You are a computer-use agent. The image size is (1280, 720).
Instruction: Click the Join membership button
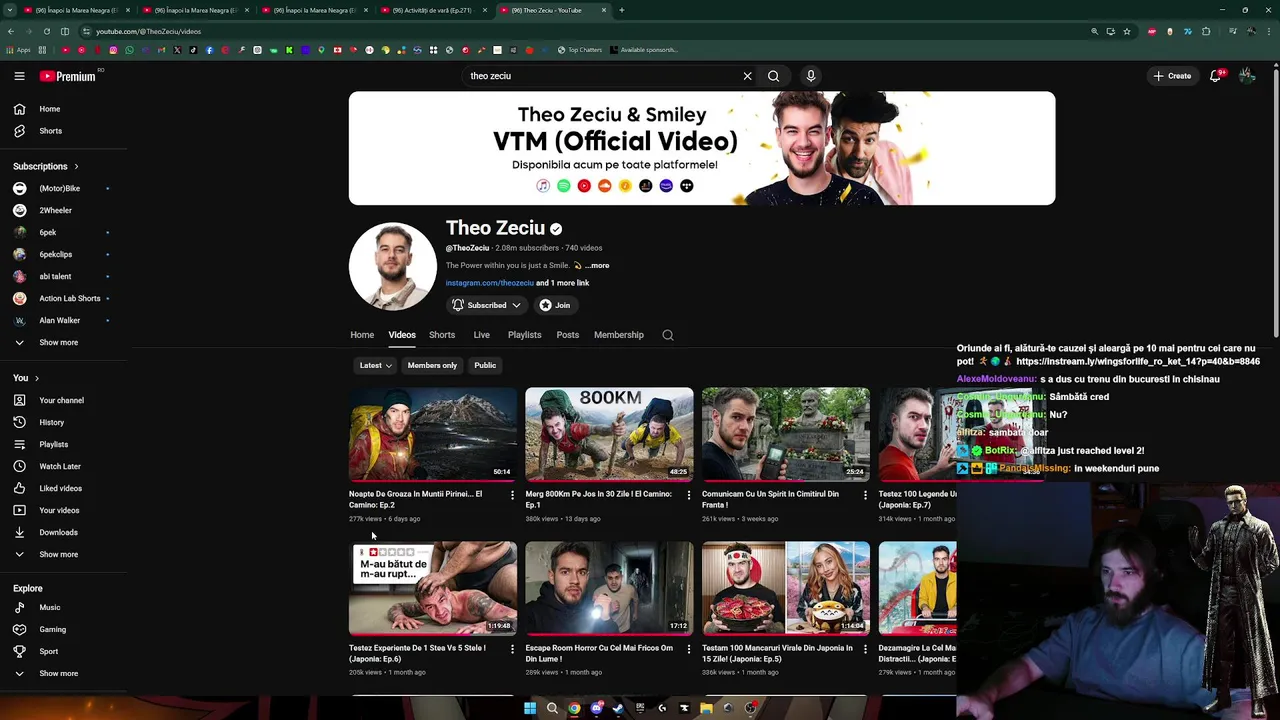point(555,305)
